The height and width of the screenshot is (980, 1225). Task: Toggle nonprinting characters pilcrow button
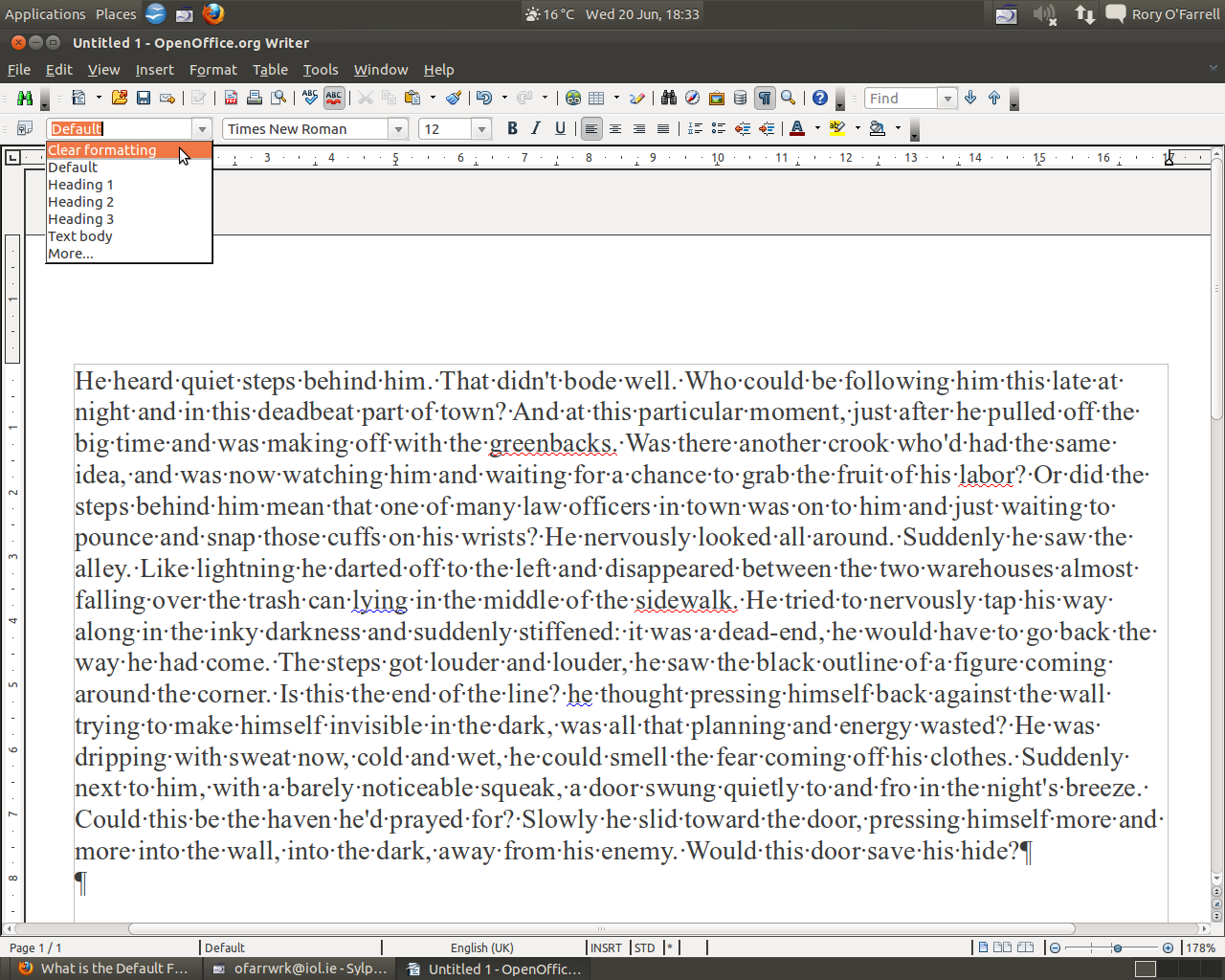click(765, 98)
